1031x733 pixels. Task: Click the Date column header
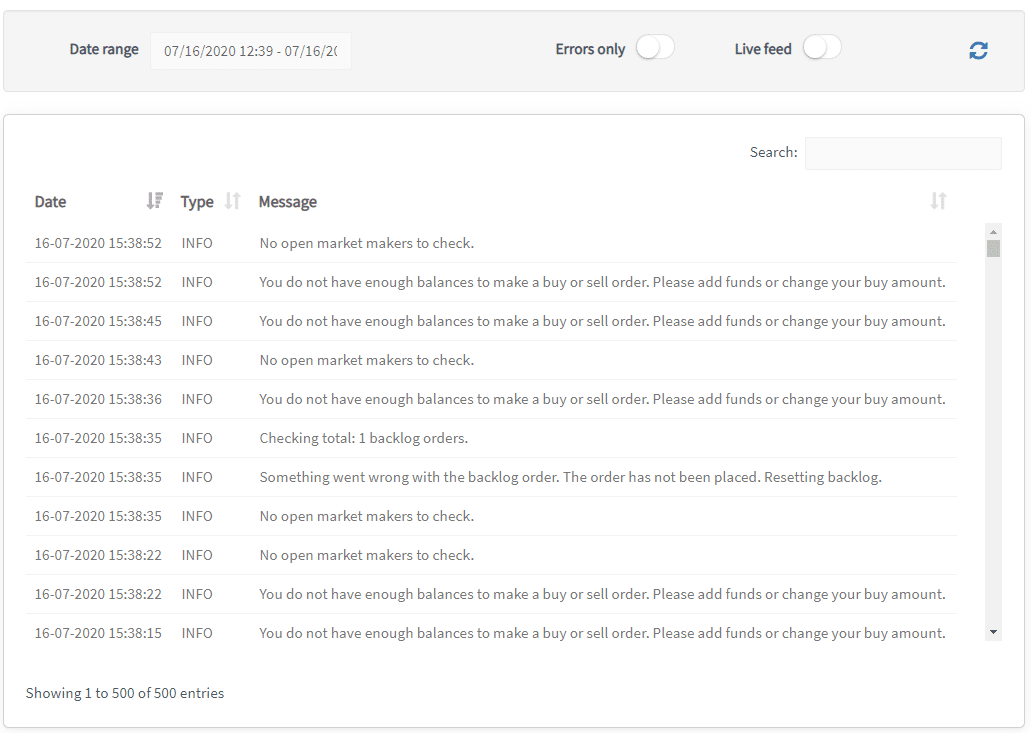point(51,202)
